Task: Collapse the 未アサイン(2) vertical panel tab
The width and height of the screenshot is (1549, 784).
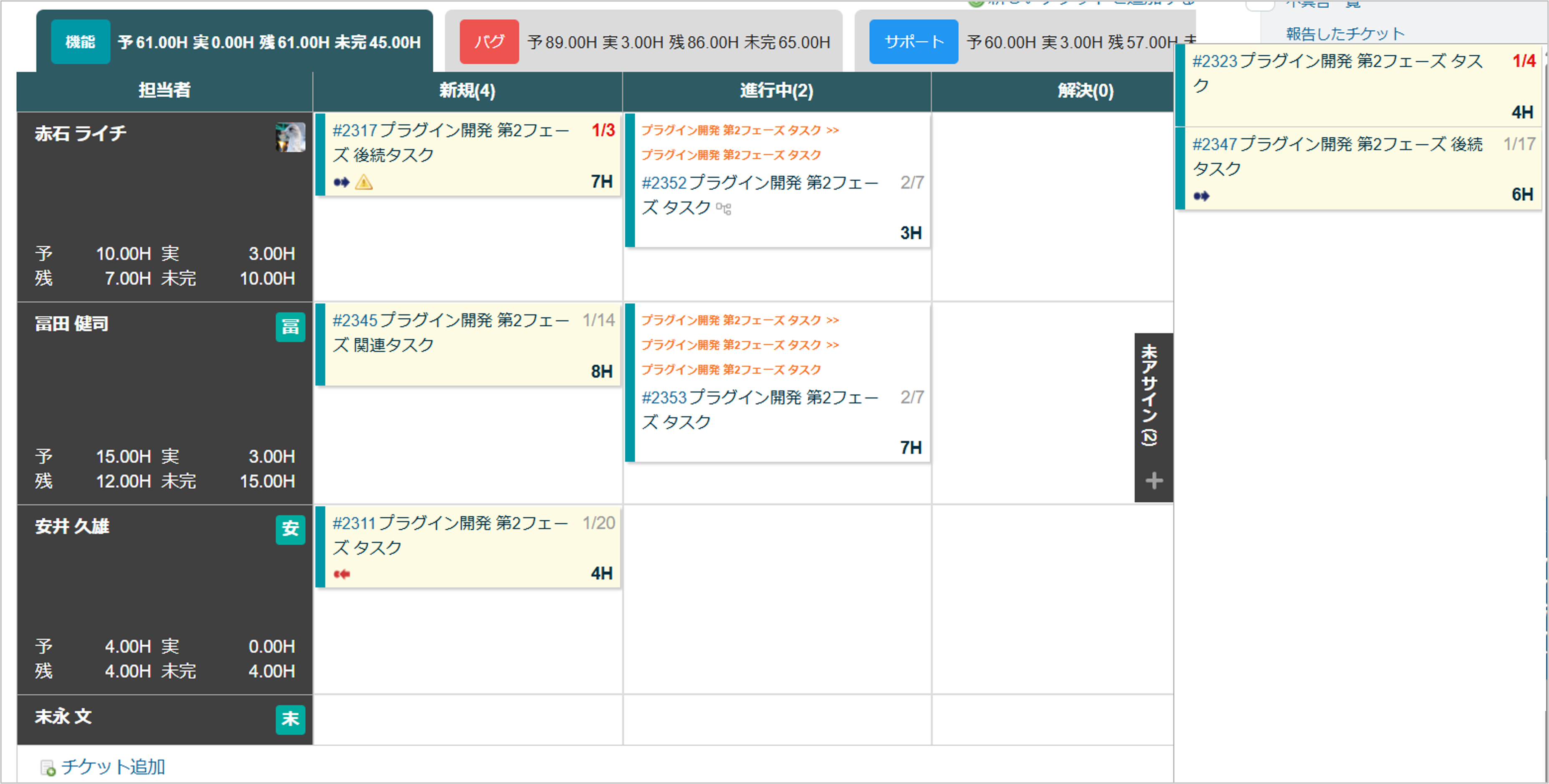Action: pyautogui.click(x=1150, y=394)
